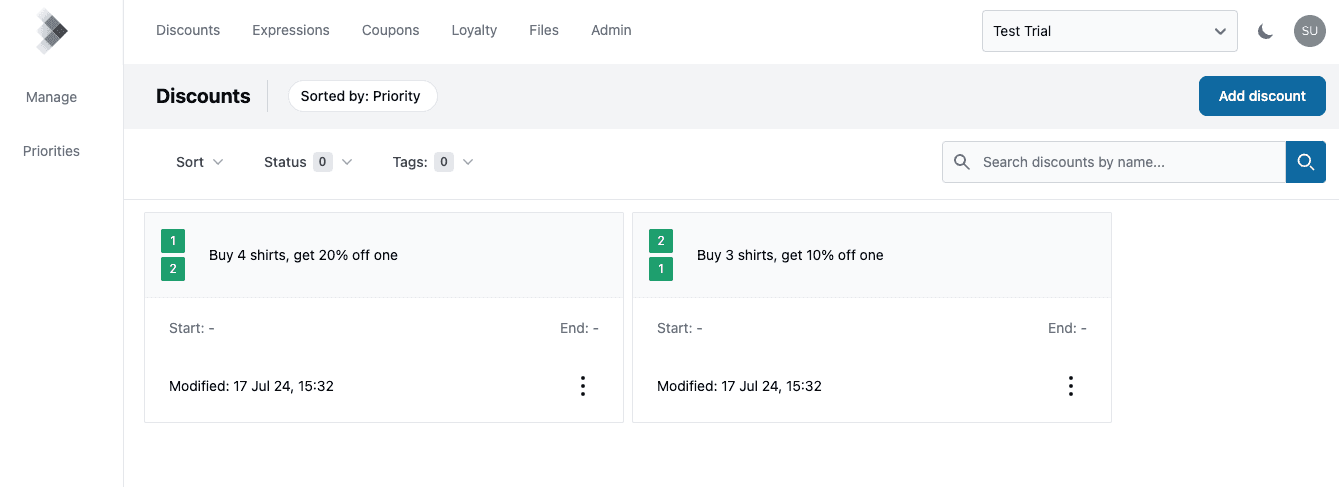This screenshot has width=1339, height=487.
Task: Expand the Status filter dropdown
Action: pos(308,162)
